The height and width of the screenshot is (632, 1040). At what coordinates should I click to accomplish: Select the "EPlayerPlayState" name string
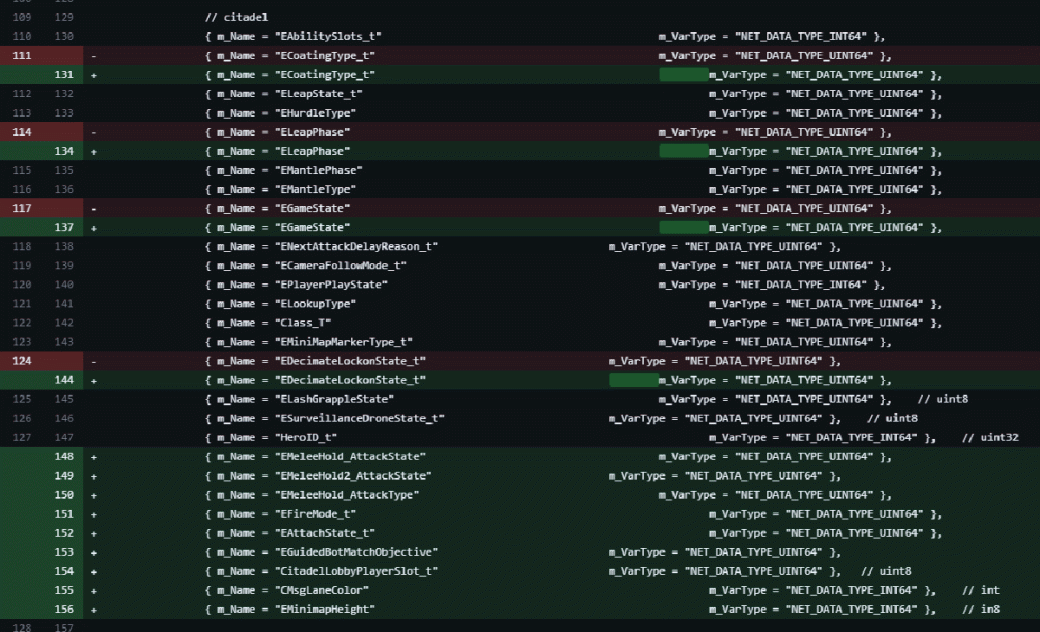coord(332,285)
